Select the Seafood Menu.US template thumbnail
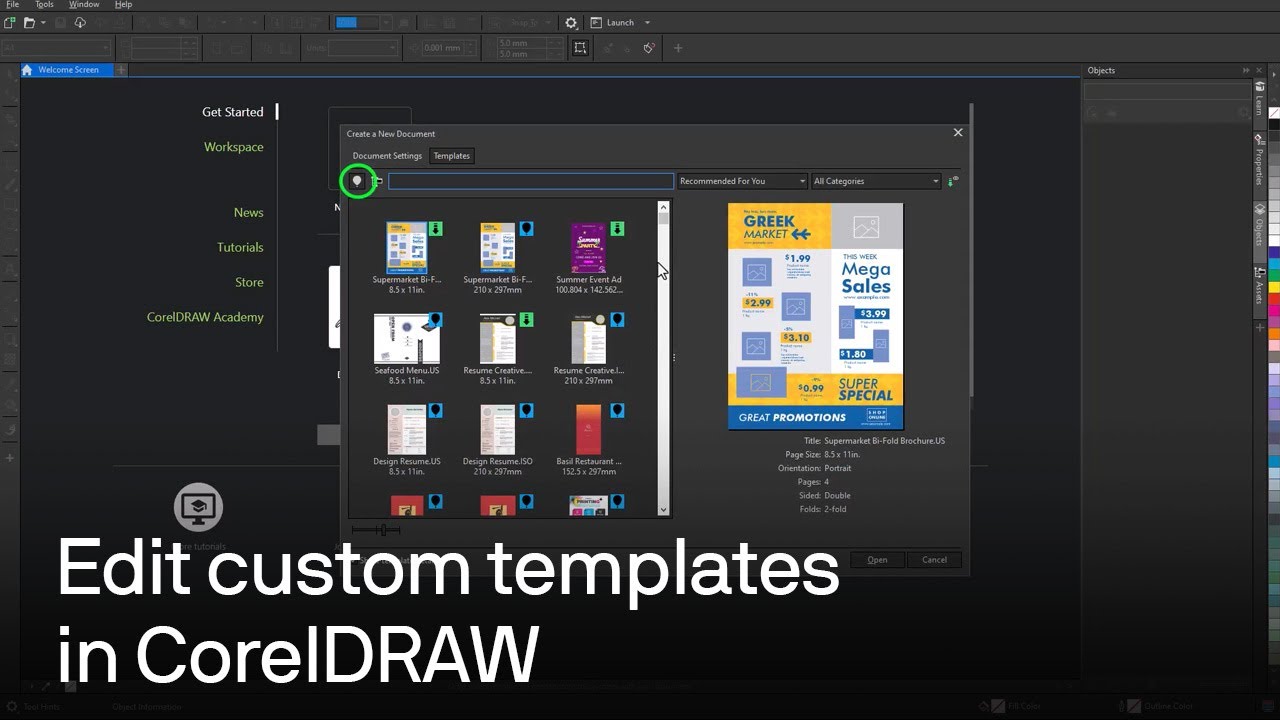The image size is (1280, 720). point(407,339)
